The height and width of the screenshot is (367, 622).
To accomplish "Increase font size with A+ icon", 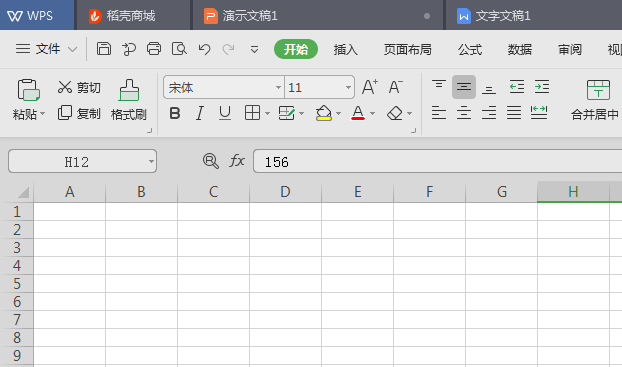I will click(370, 87).
